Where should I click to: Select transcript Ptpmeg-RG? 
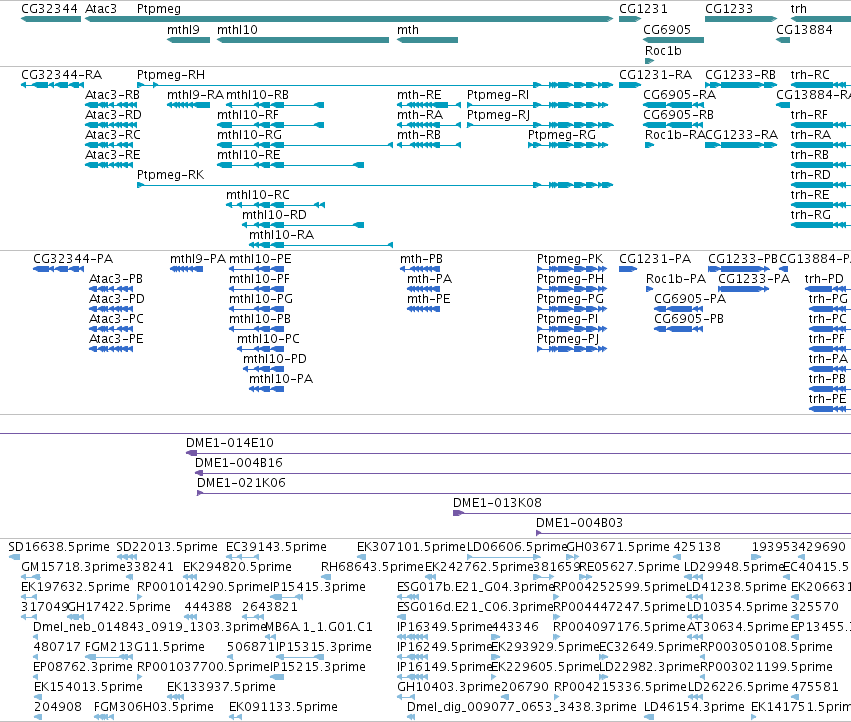pos(562,135)
